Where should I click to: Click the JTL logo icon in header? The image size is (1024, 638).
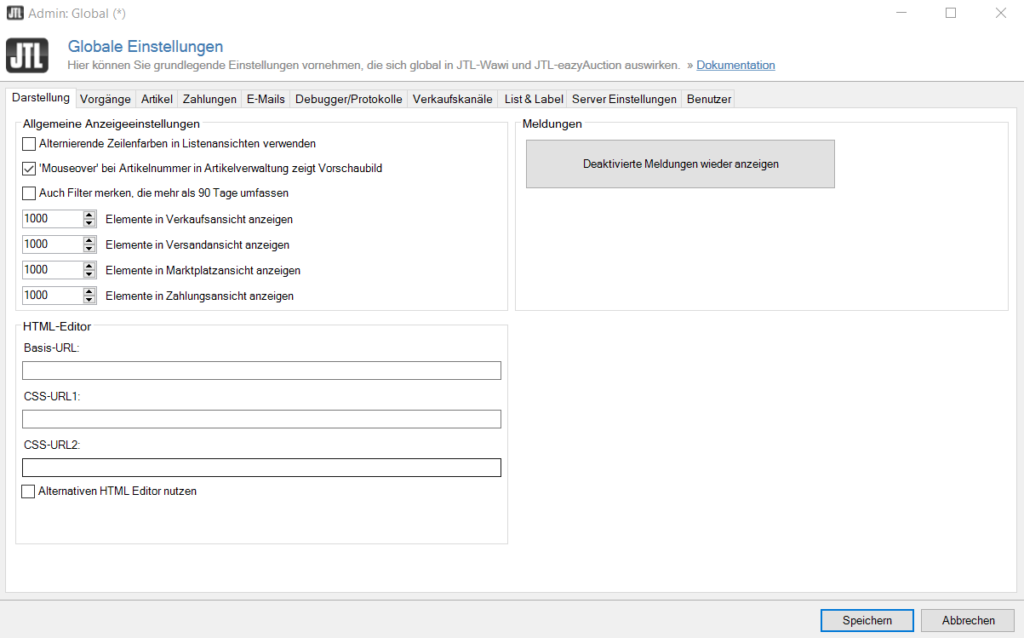click(x=27, y=56)
